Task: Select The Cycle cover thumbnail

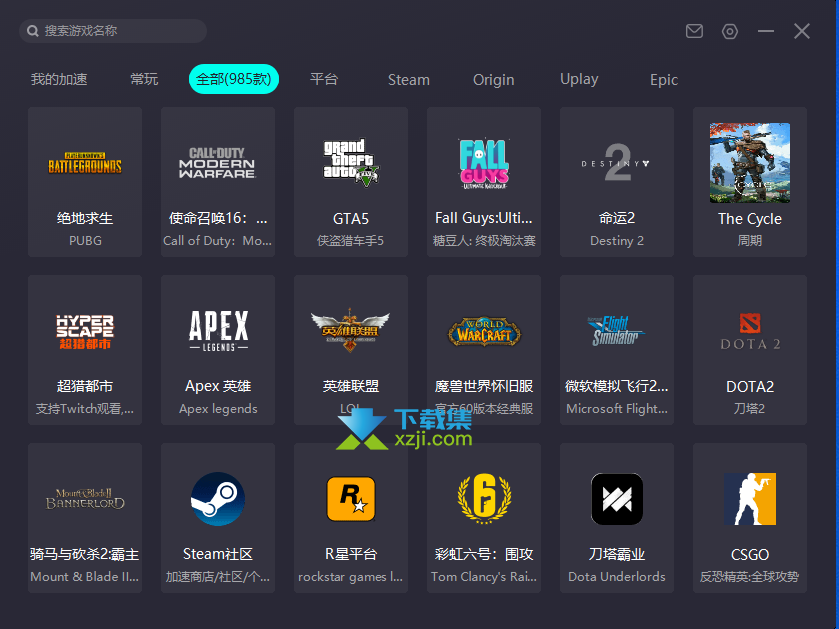Action: (750, 163)
